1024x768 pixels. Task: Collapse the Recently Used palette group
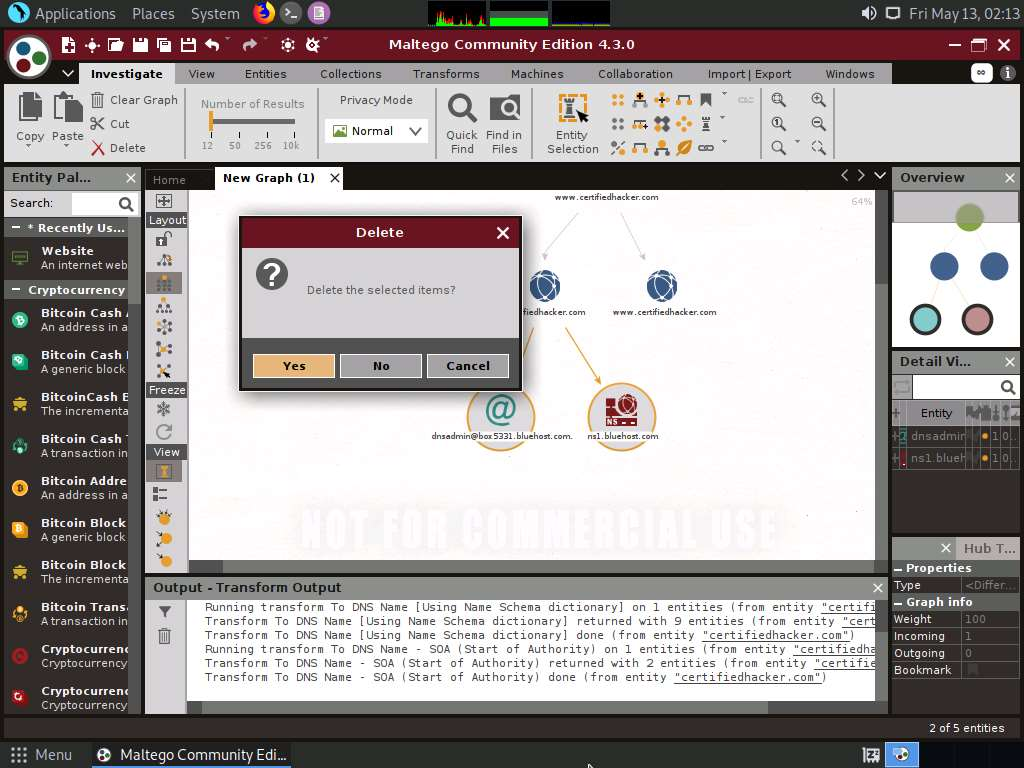[16, 228]
